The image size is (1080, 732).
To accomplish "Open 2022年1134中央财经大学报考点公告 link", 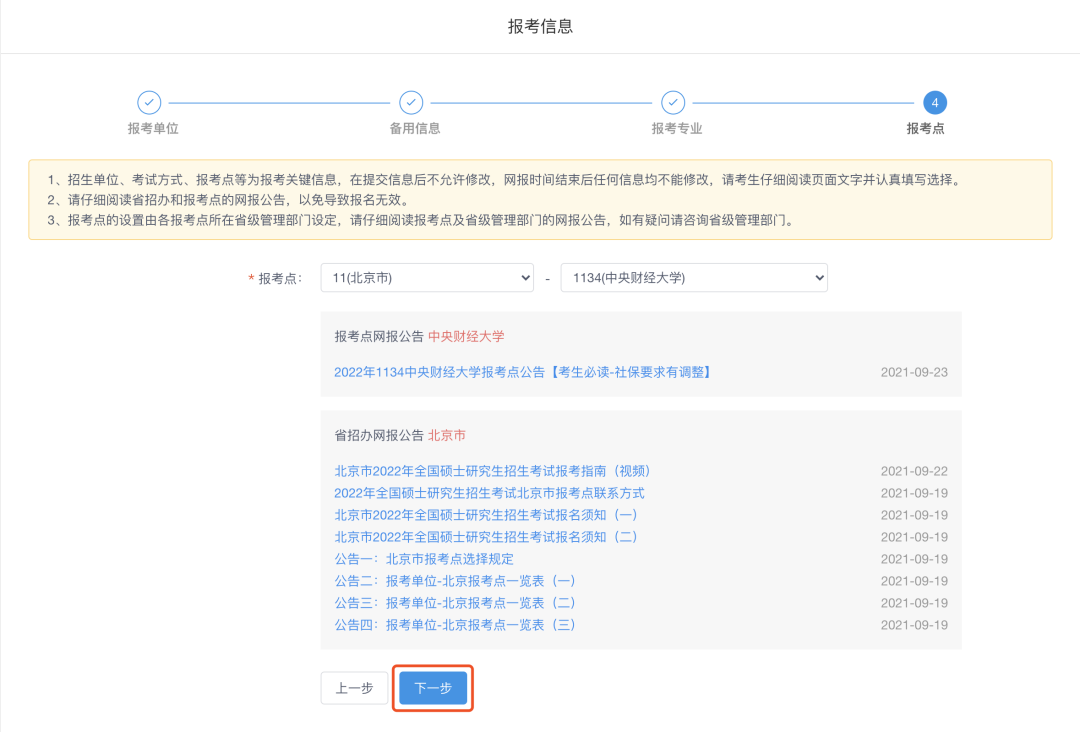I will click(x=523, y=373).
